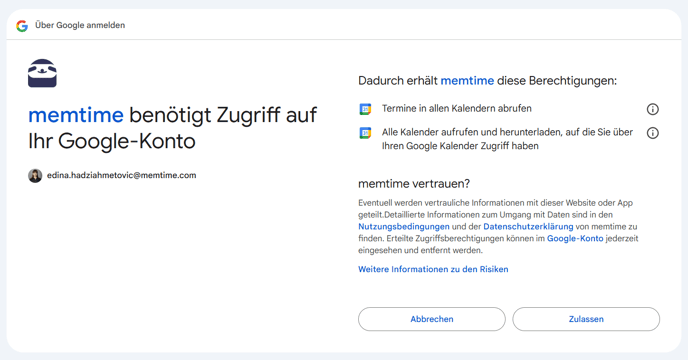Open info for 'Alle Kalender aufrufen und herunterladen'
The image size is (688, 360).
[652, 133]
